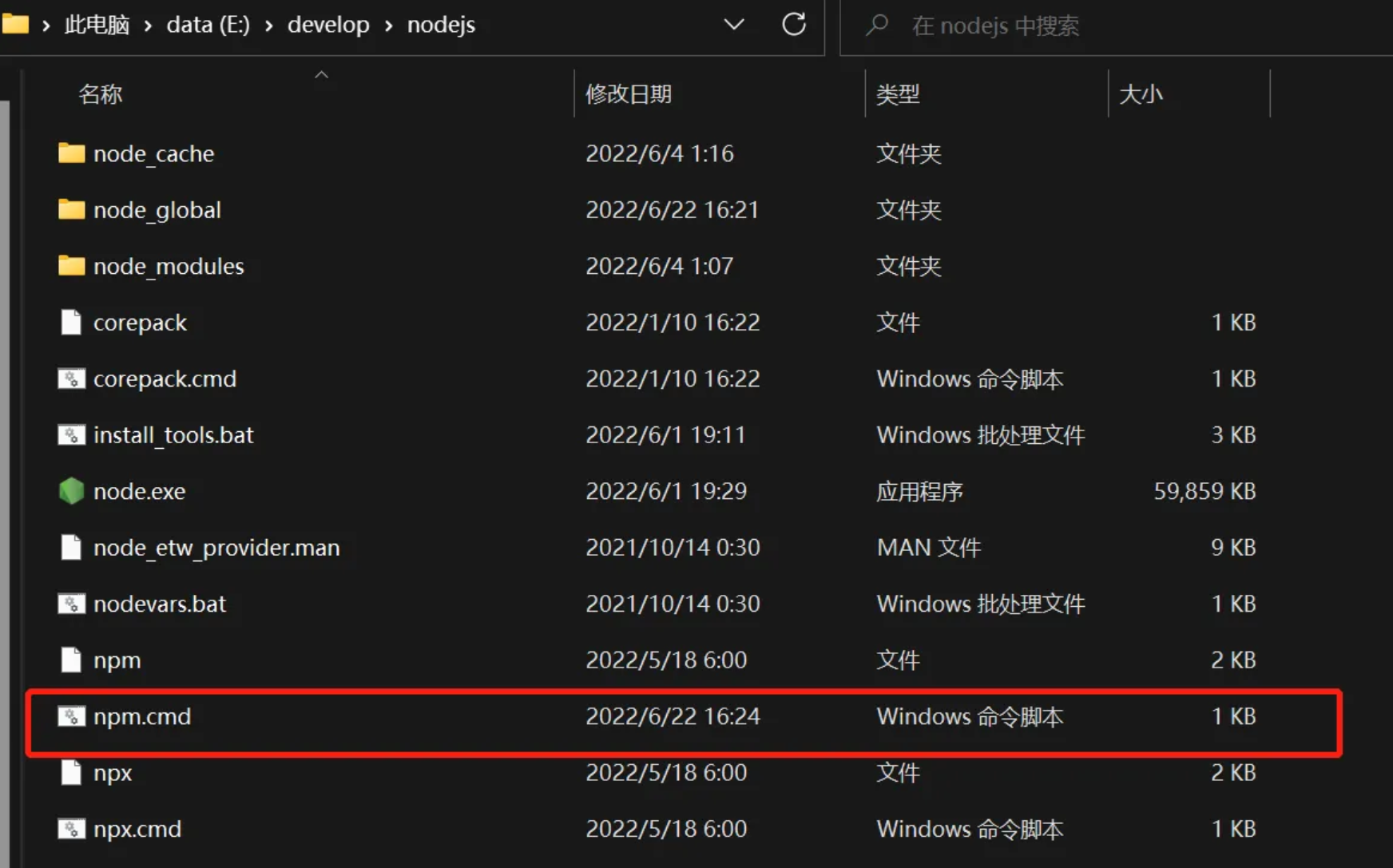Click the corepack blank file icon
The height and width of the screenshot is (868, 1393).
tap(71, 323)
